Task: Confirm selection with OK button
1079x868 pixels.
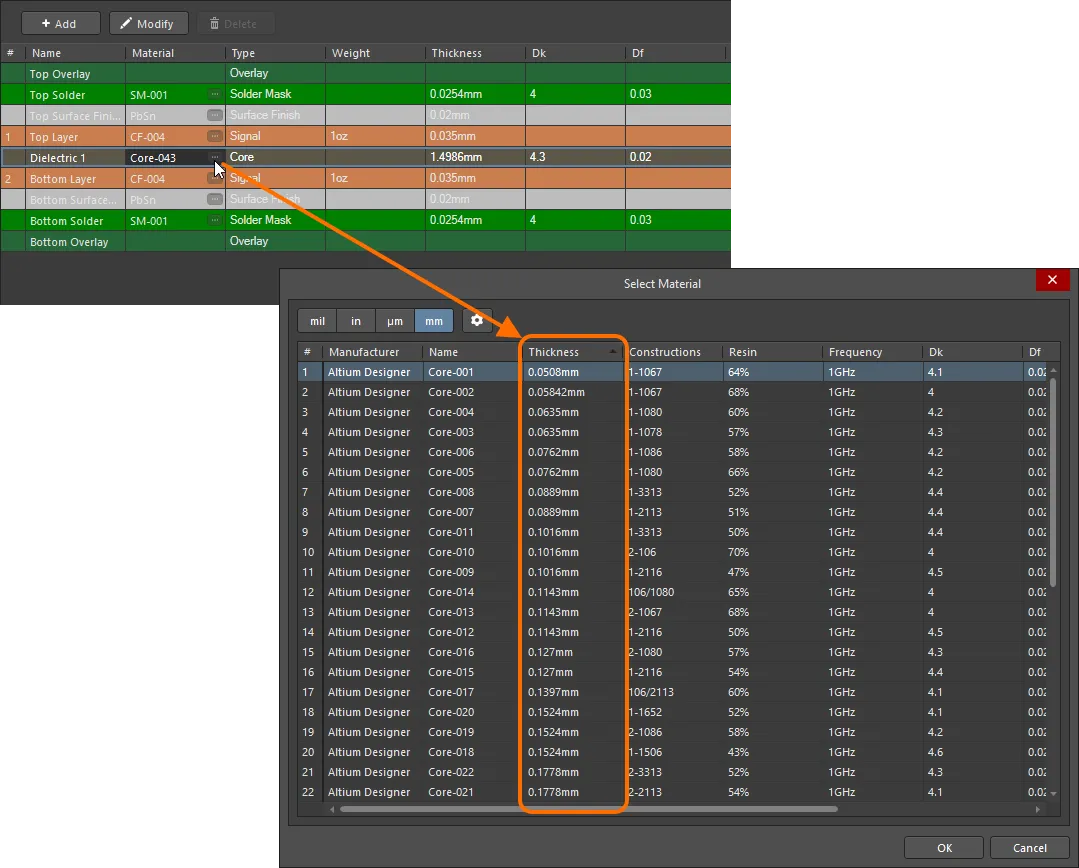Action: tap(943, 848)
